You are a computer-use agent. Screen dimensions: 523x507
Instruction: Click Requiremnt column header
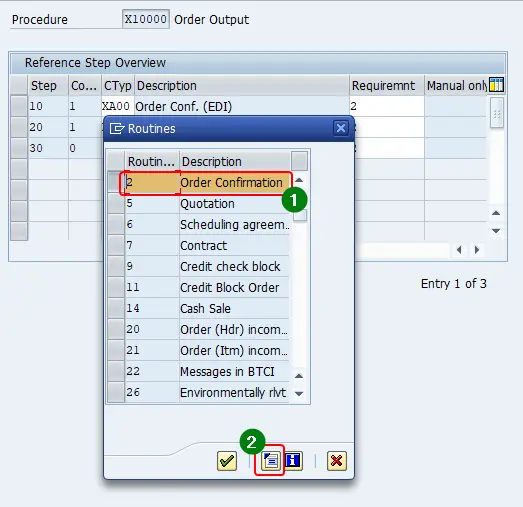[x=387, y=85]
